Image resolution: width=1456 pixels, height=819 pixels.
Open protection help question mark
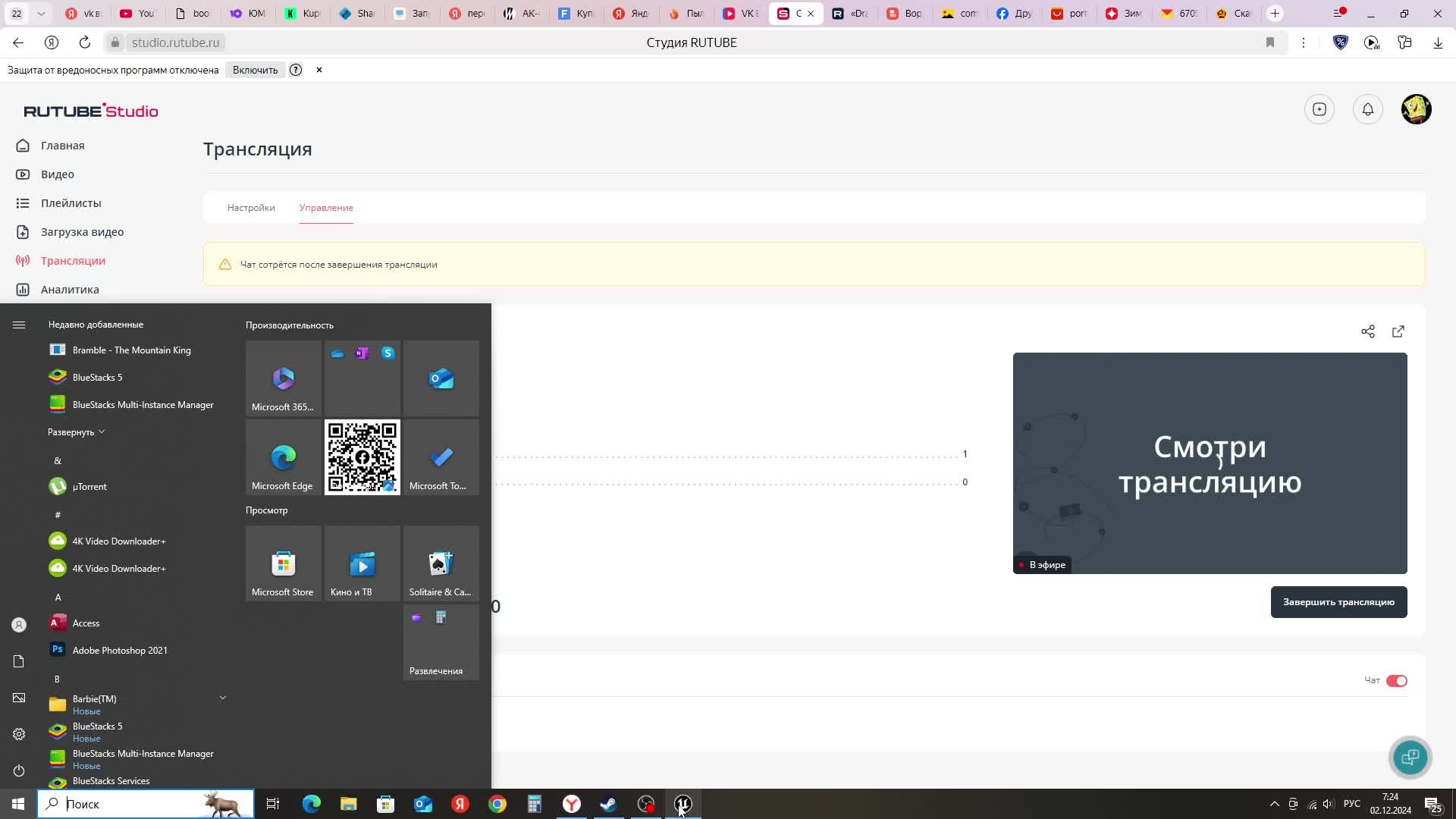[x=296, y=70]
